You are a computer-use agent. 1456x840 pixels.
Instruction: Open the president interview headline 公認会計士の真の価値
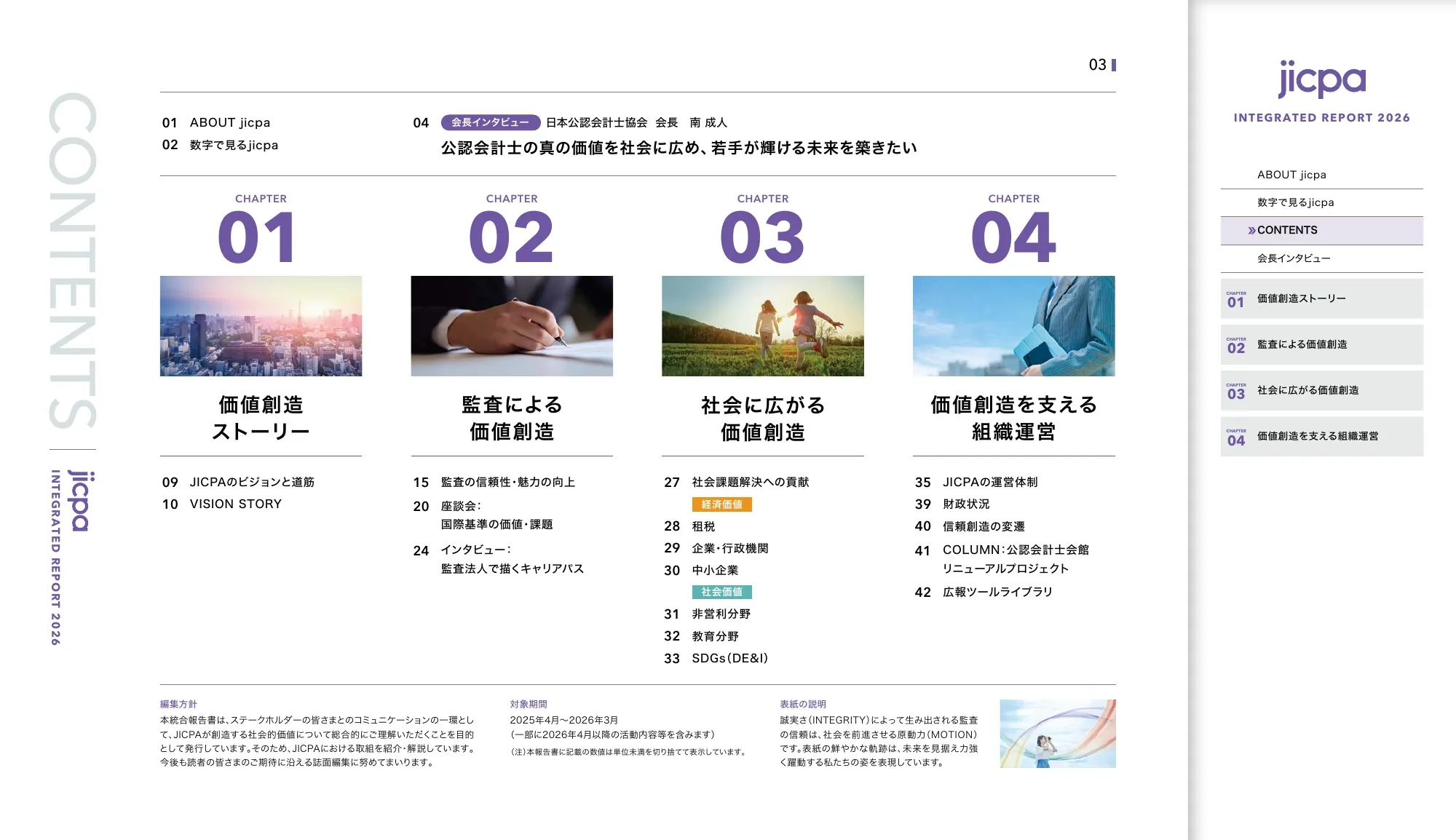(x=678, y=148)
